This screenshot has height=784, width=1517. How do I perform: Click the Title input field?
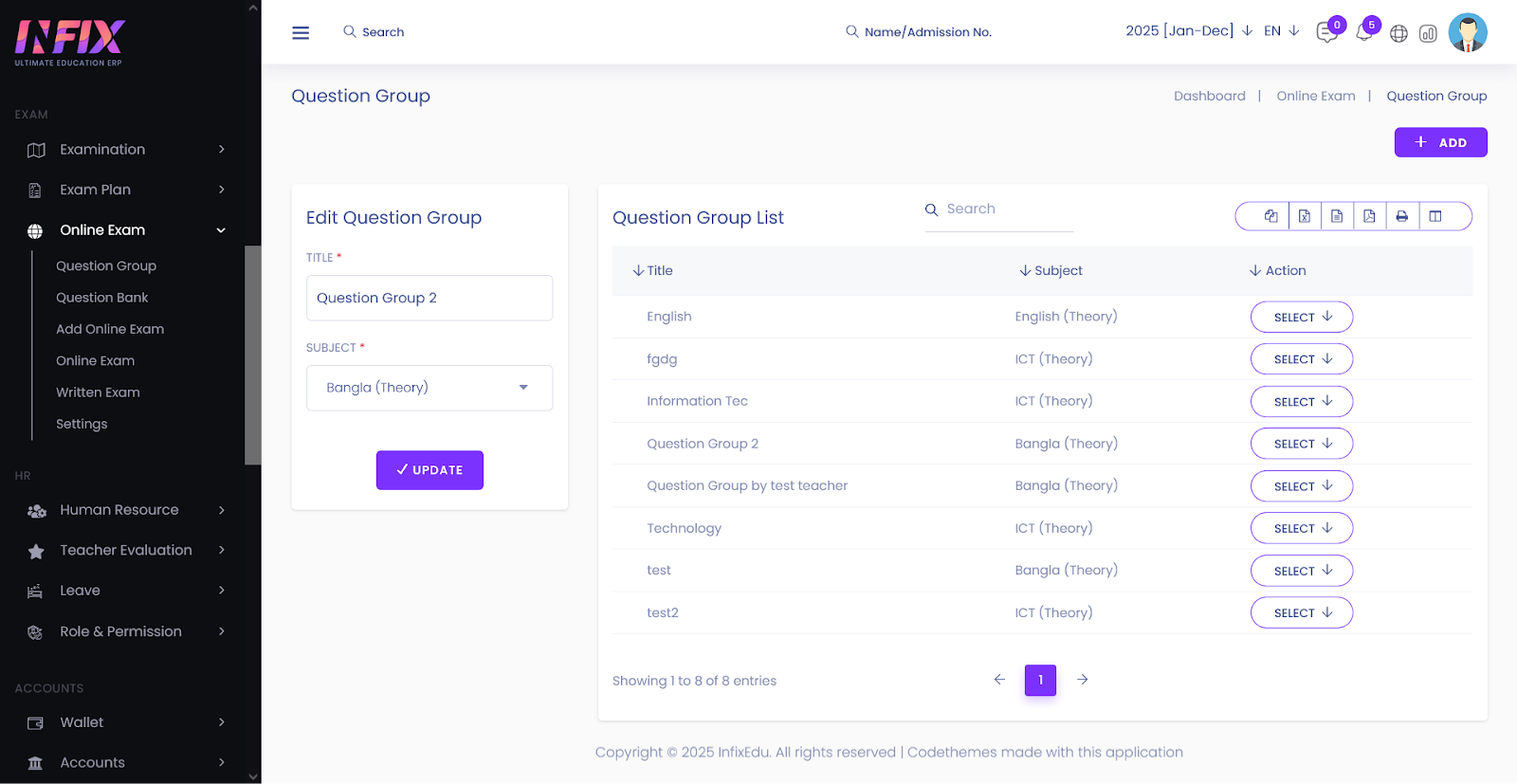[429, 298]
